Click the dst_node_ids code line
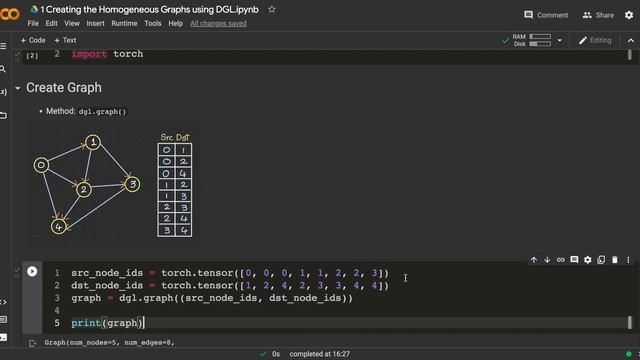 [x=230, y=285]
